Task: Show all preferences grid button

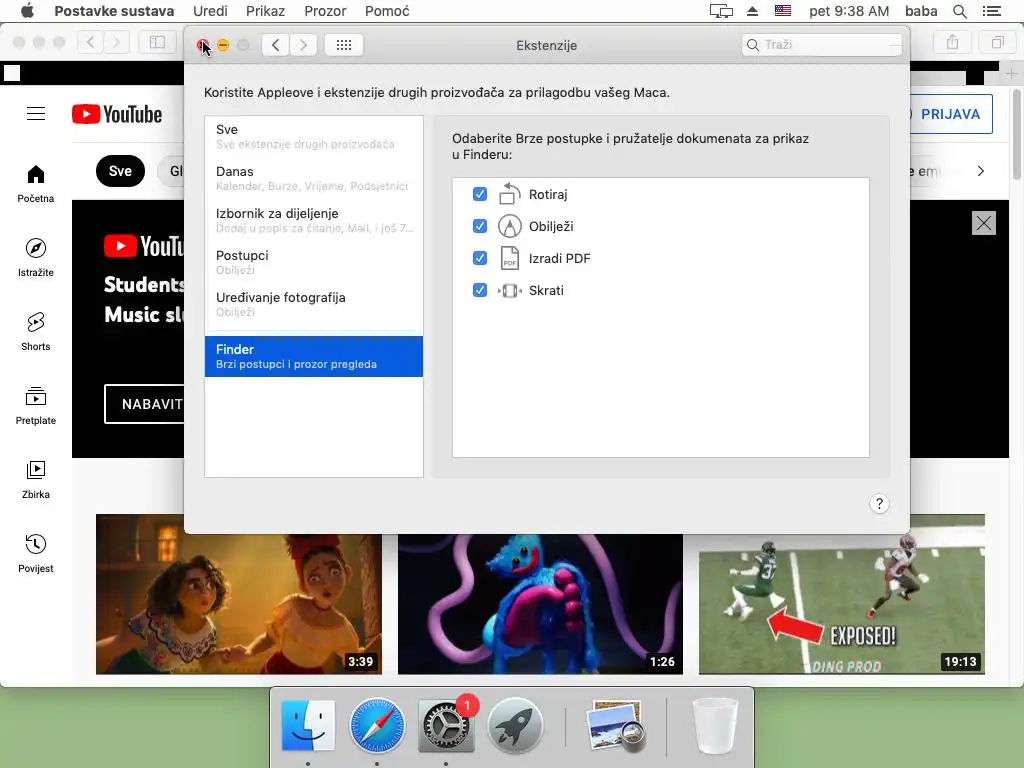Action: 344,45
